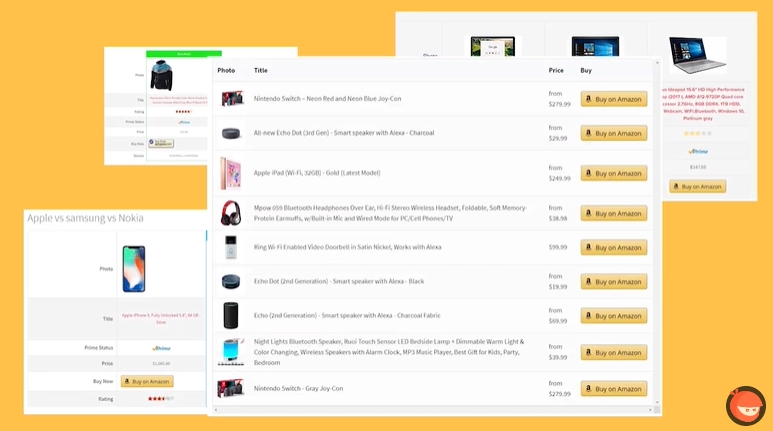
Task: Click Buy on Amazon for Apple iPad
Action: pyautogui.click(x=614, y=173)
